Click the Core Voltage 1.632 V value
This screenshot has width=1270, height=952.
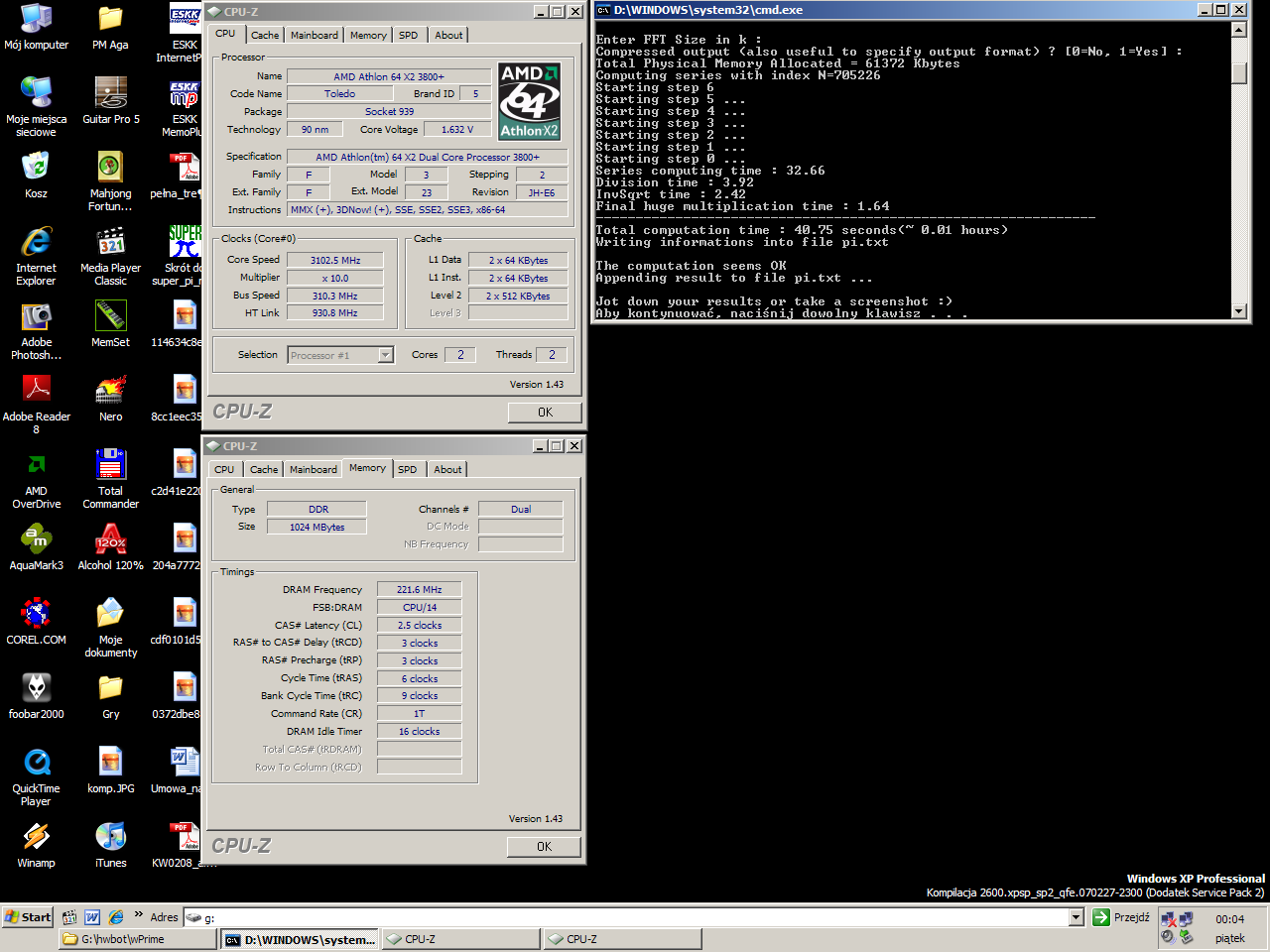457,129
